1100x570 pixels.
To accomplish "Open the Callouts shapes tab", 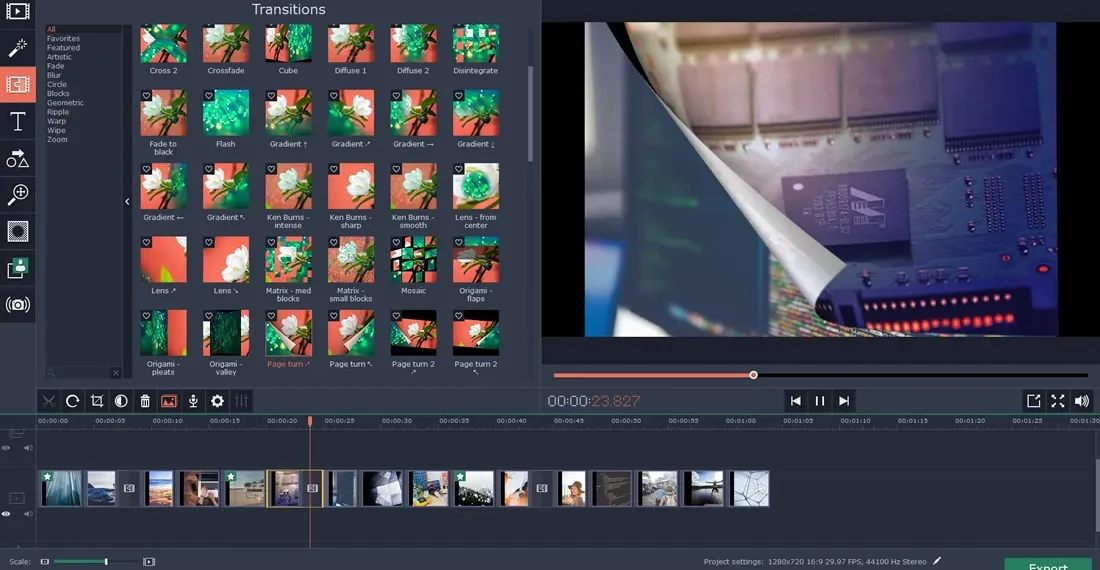I will click(x=18, y=158).
